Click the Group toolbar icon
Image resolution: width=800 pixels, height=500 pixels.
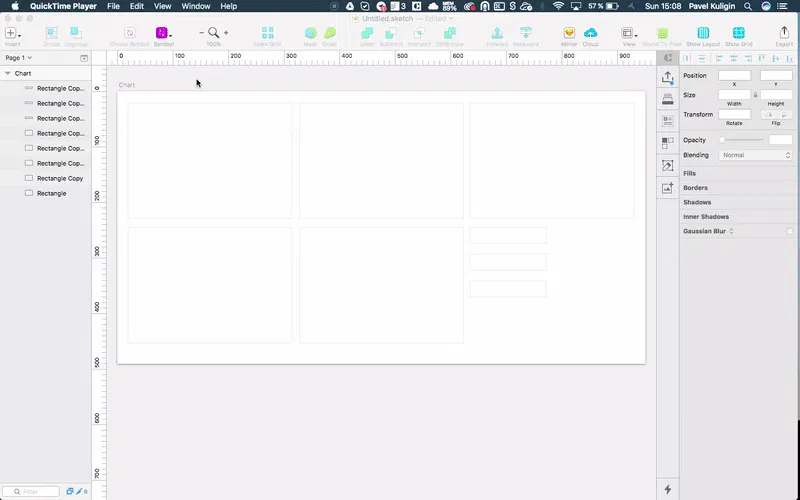(52, 34)
